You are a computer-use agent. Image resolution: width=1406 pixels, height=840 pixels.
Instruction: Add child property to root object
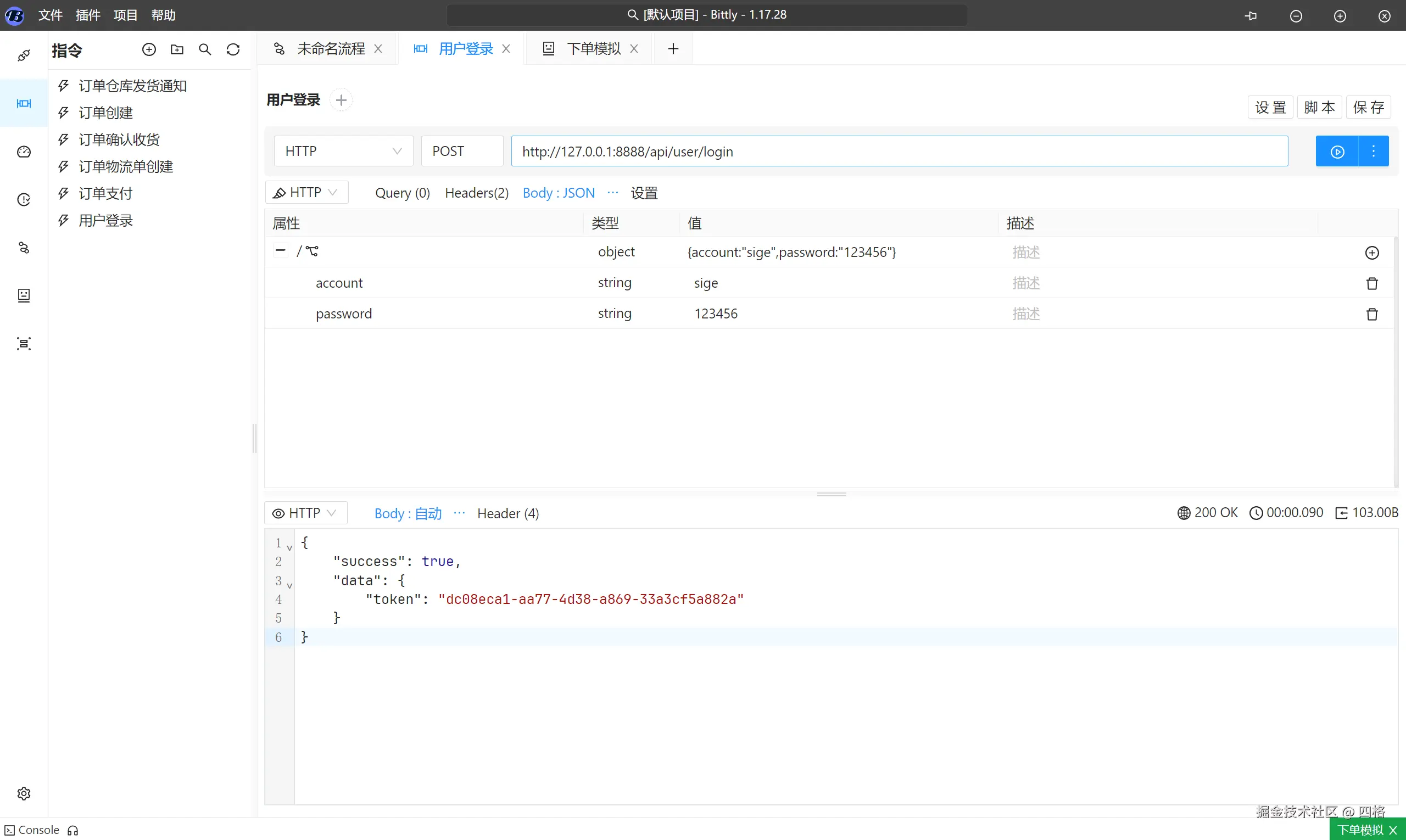click(1371, 253)
